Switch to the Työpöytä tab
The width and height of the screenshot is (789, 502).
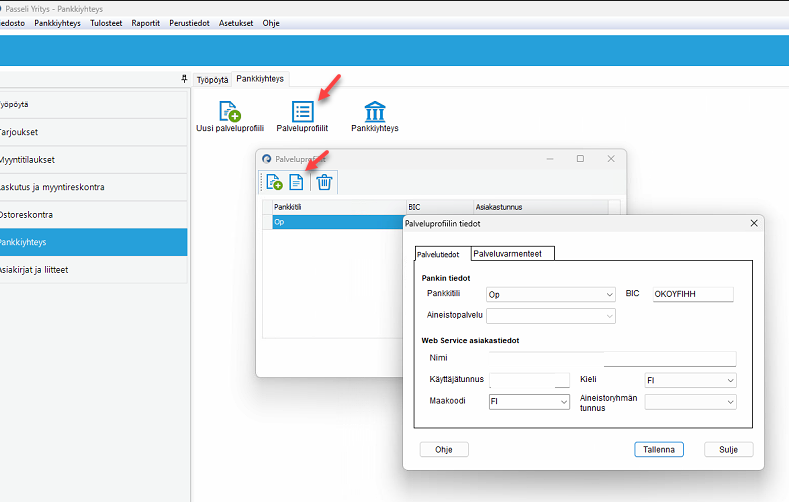[212, 79]
